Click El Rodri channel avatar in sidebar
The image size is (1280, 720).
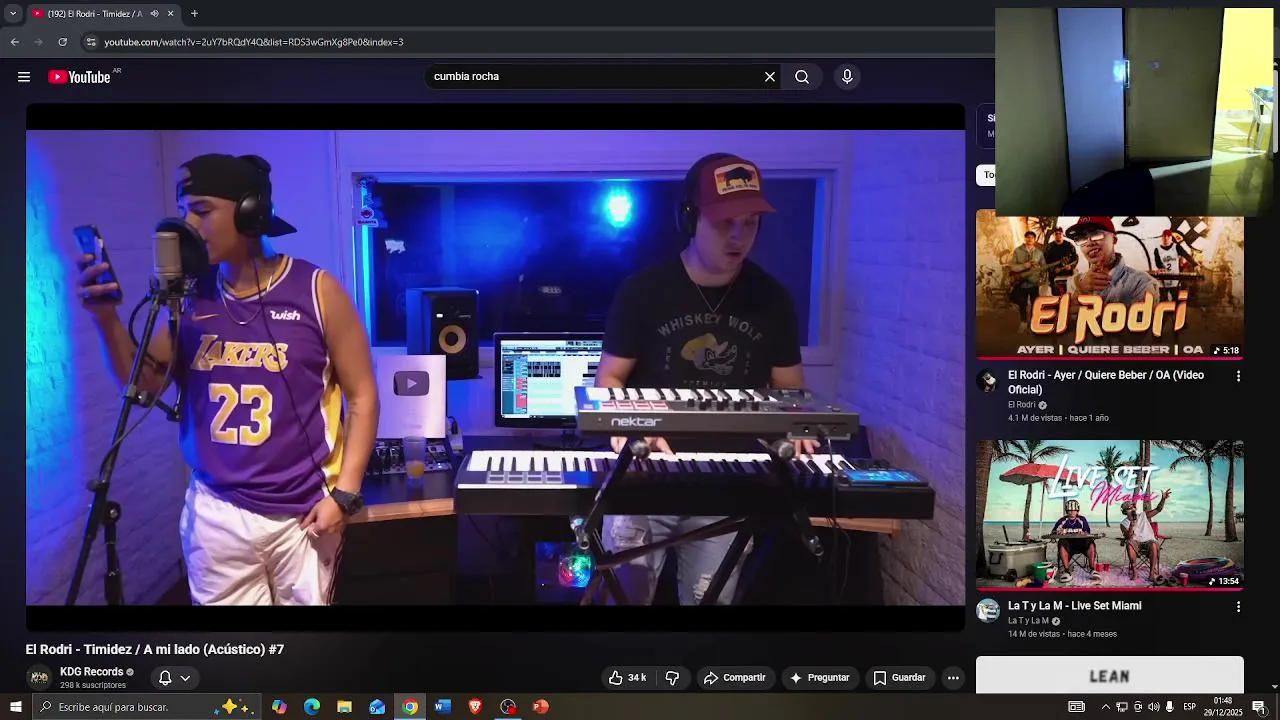click(x=988, y=380)
